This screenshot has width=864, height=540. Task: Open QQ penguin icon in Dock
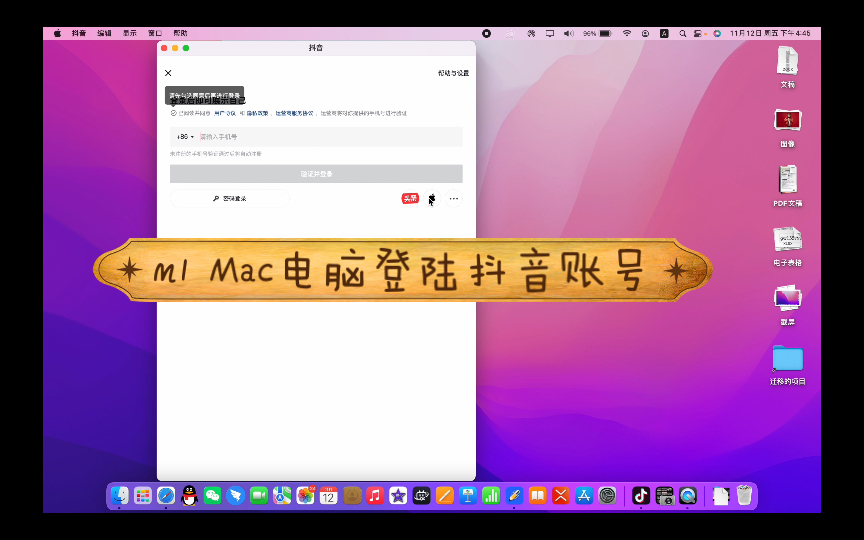click(189, 496)
